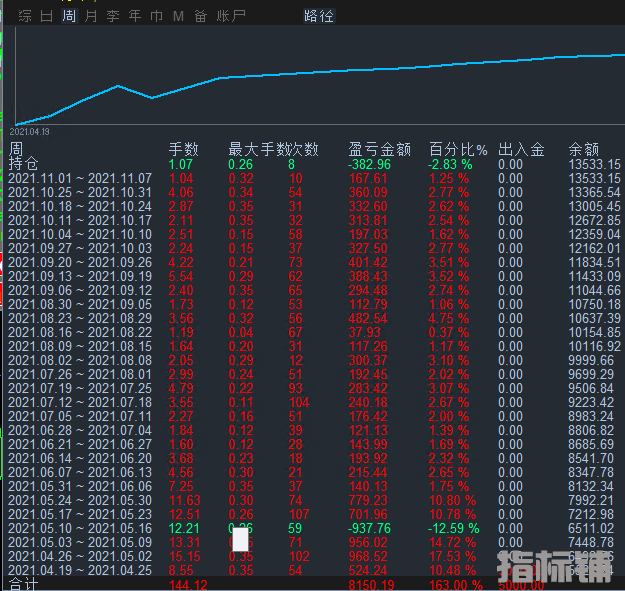This screenshot has height=591, width=625.
Task: Click the blue equity curve peak near the chart's left
Action: pyautogui.click(x=118, y=86)
